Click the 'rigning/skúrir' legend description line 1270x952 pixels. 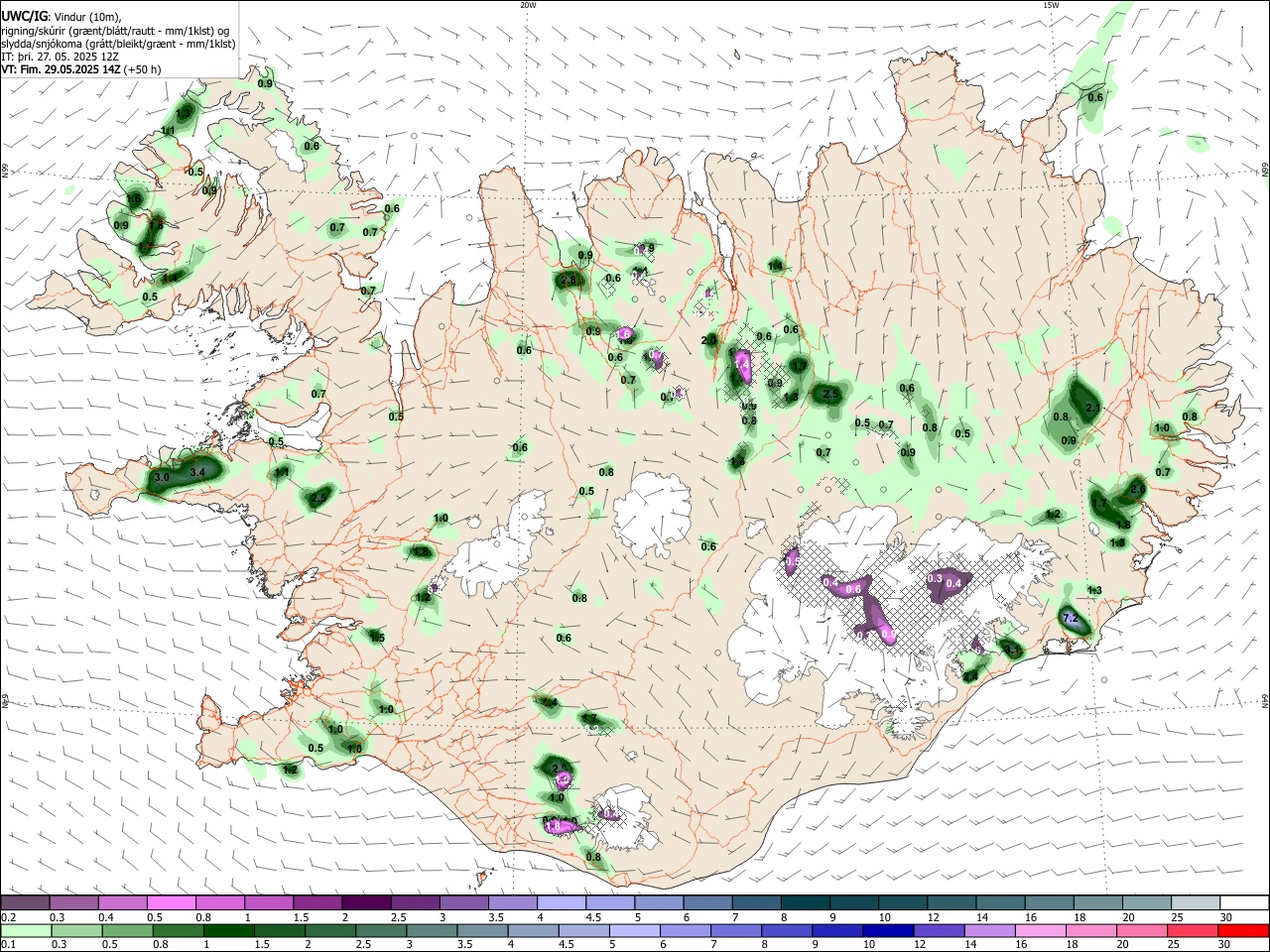tap(114, 31)
